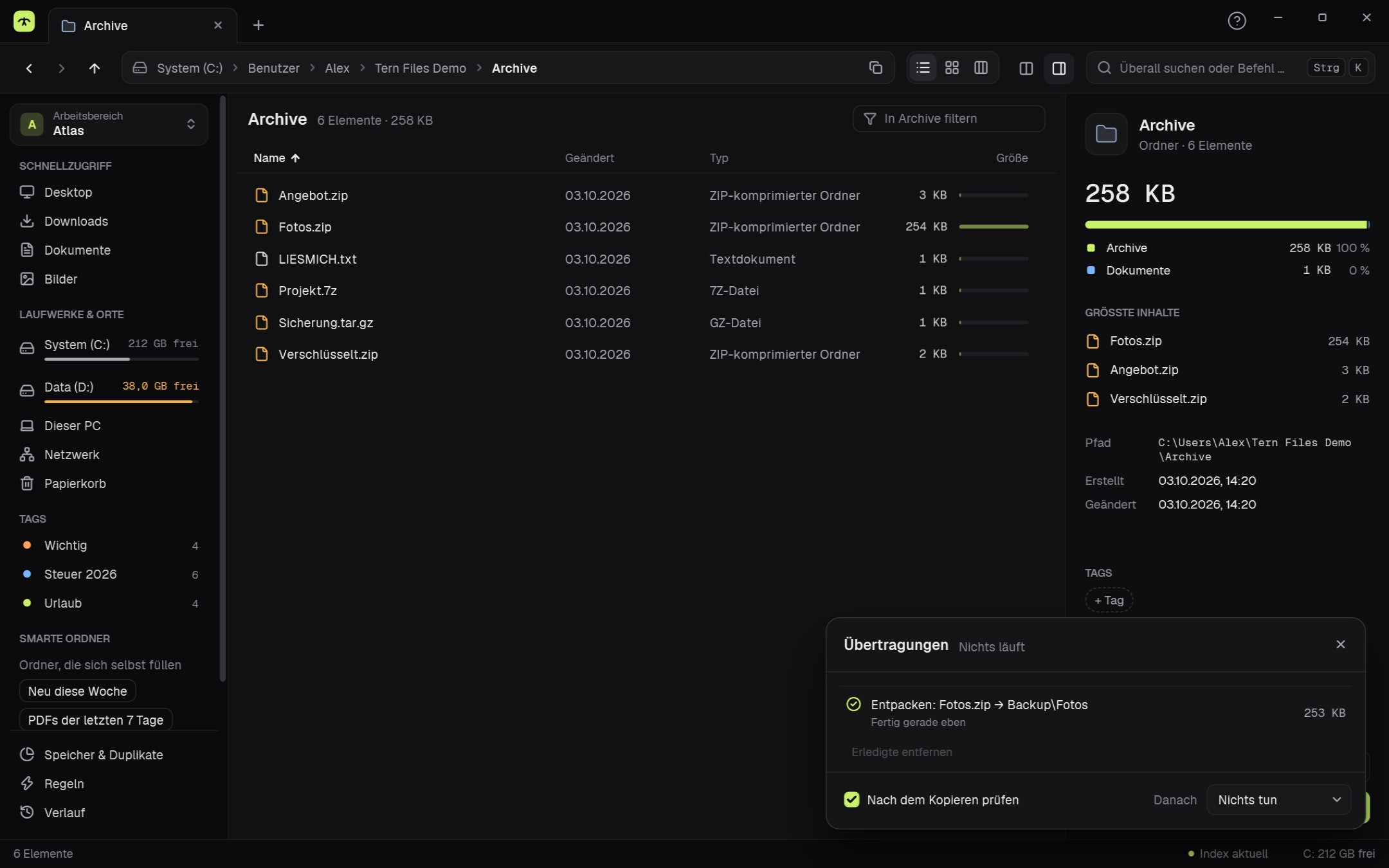
Task: Sort by Größe column
Action: [x=1012, y=158]
